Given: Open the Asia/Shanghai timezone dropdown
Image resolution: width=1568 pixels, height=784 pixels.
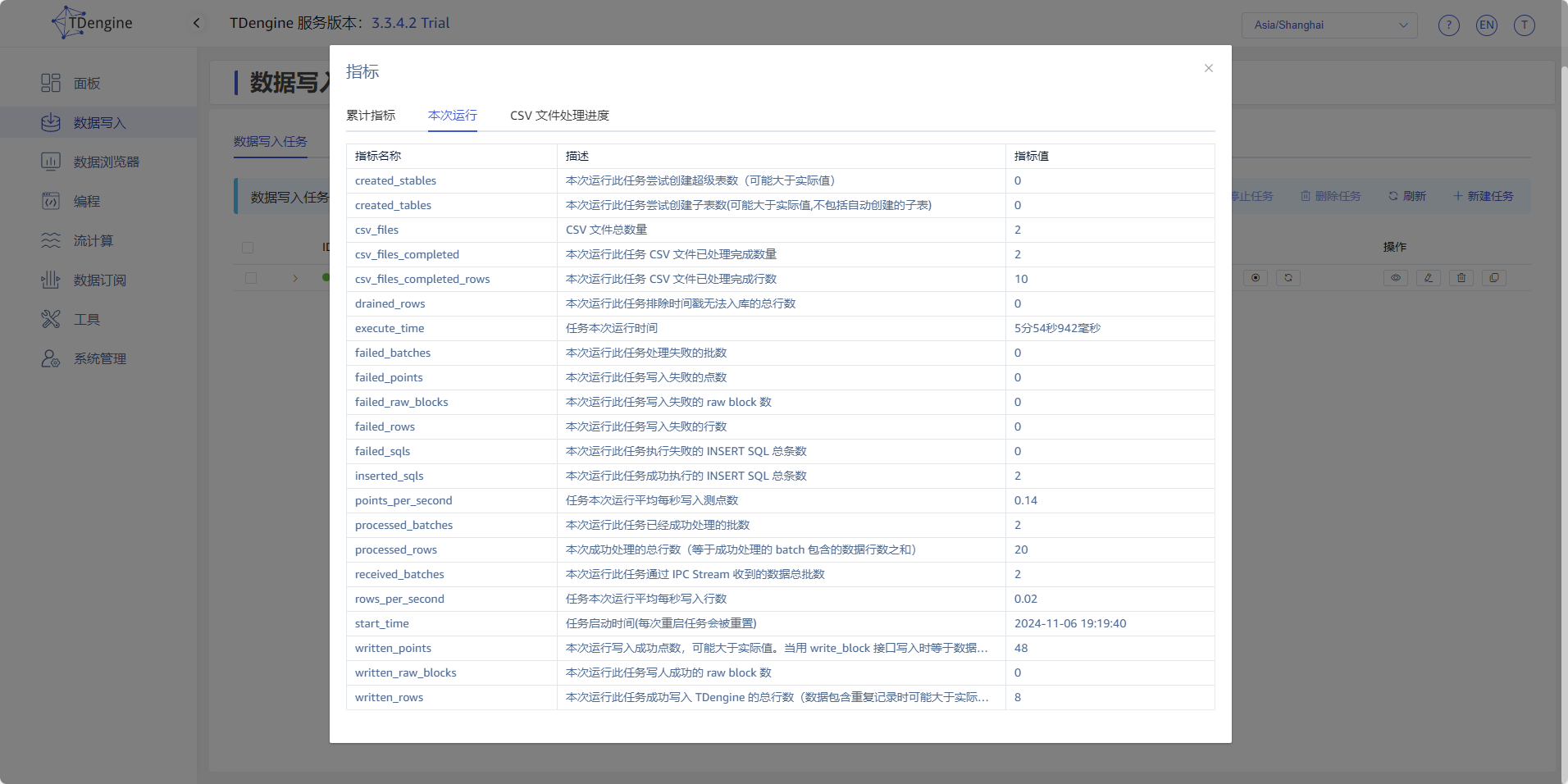Looking at the screenshot, I should (x=1329, y=25).
